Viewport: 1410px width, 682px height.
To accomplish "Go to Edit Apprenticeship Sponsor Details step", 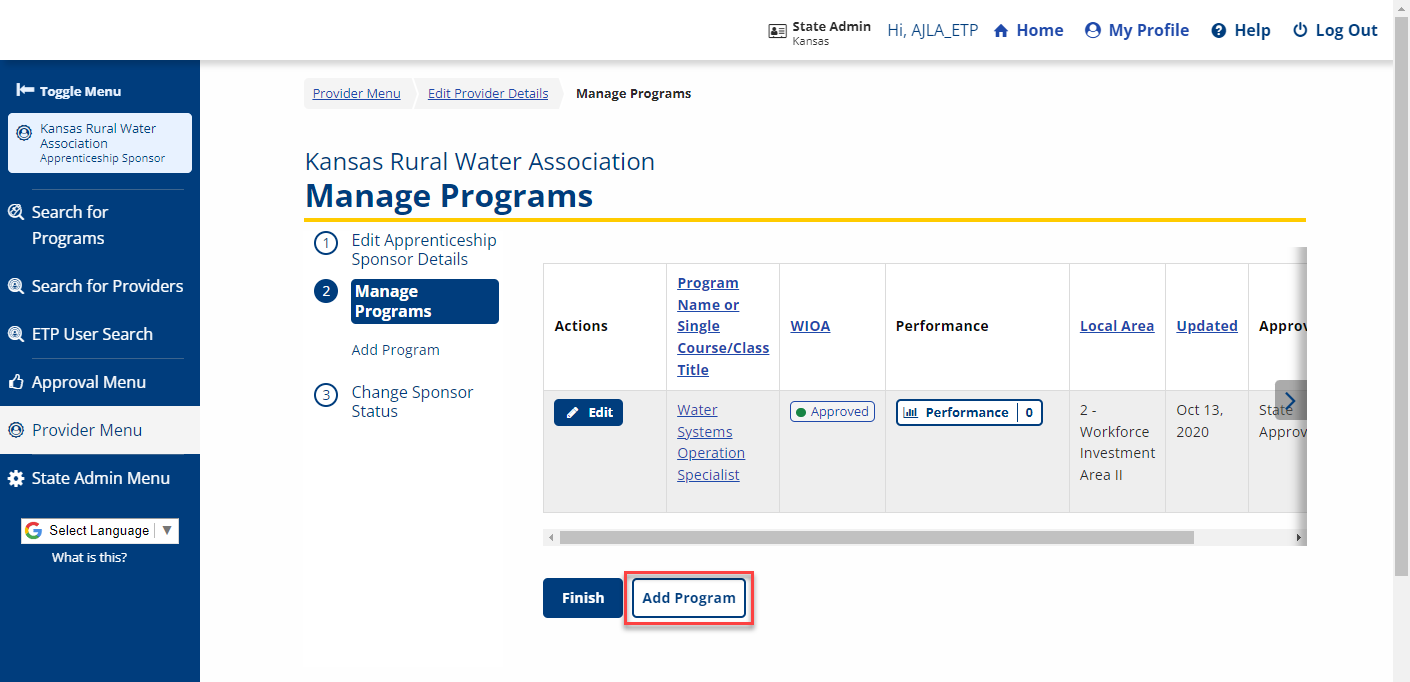I will (423, 250).
